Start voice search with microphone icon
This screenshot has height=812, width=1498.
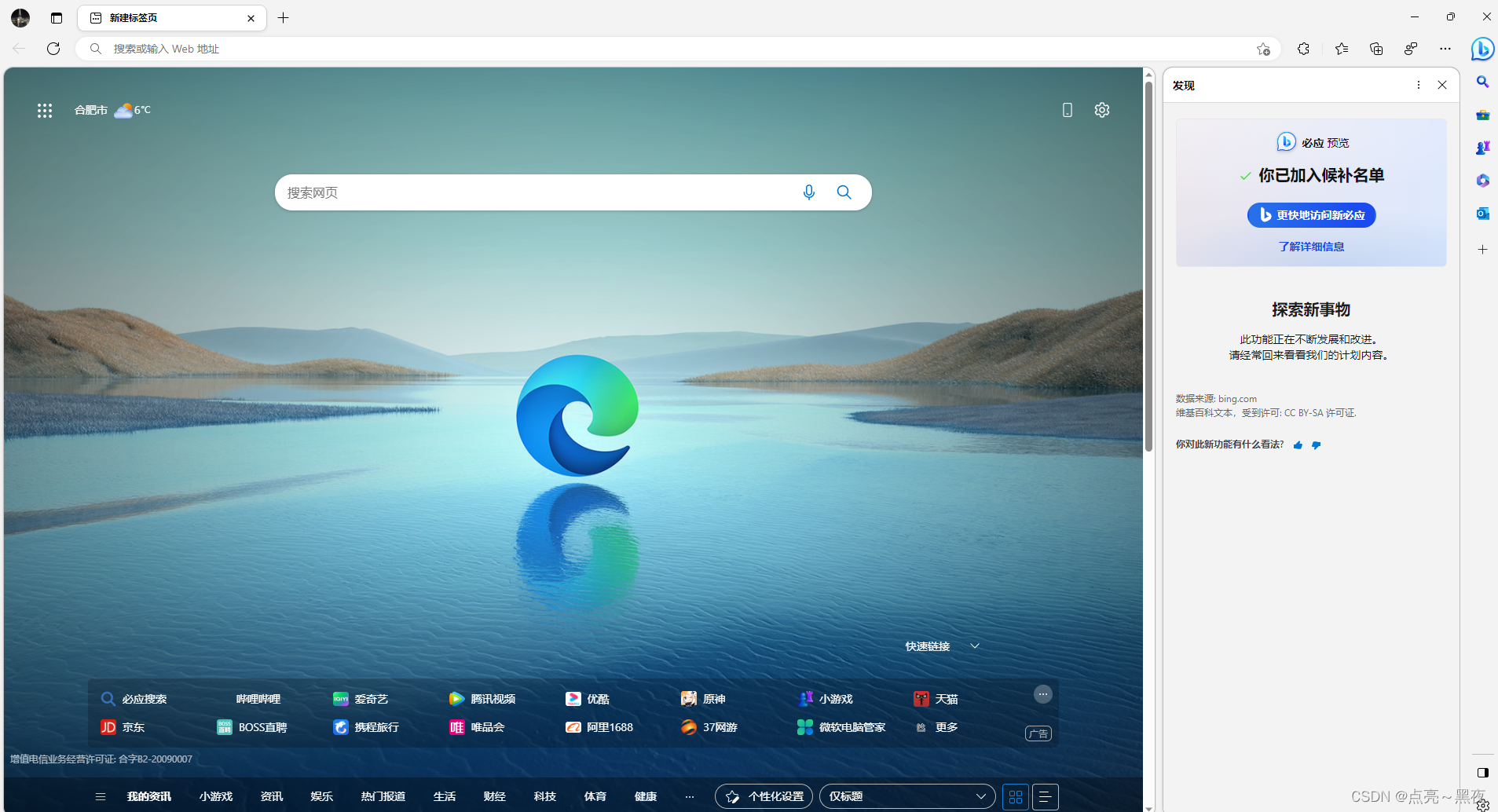click(x=809, y=192)
